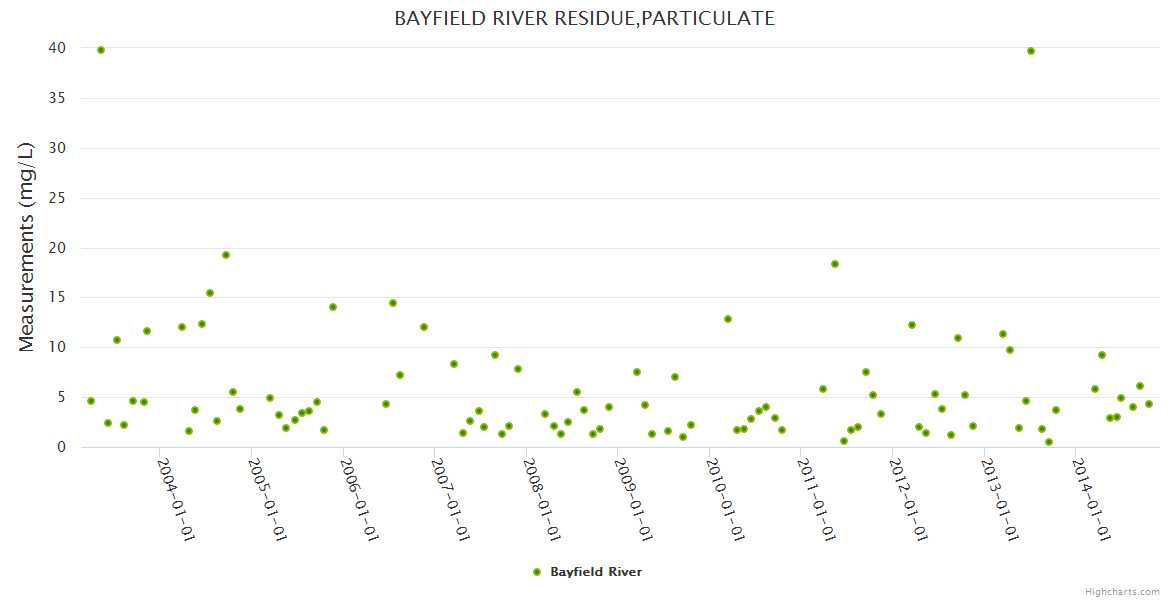This screenshot has height=600, width=1170.
Task: Click the point near 15.5 in 2004
Action: click(210, 293)
